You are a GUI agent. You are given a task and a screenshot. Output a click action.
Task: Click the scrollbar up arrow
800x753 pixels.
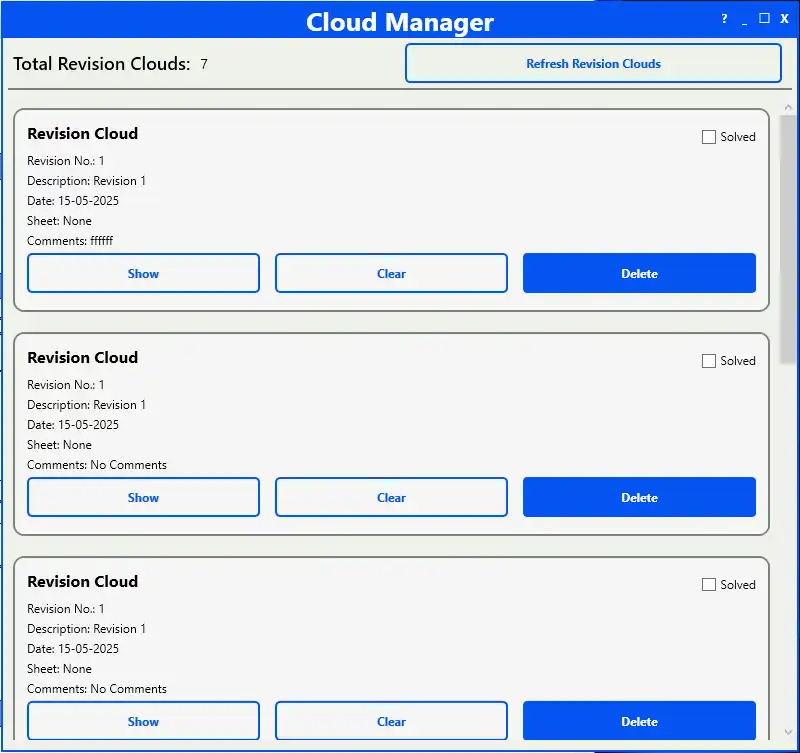coord(789,104)
